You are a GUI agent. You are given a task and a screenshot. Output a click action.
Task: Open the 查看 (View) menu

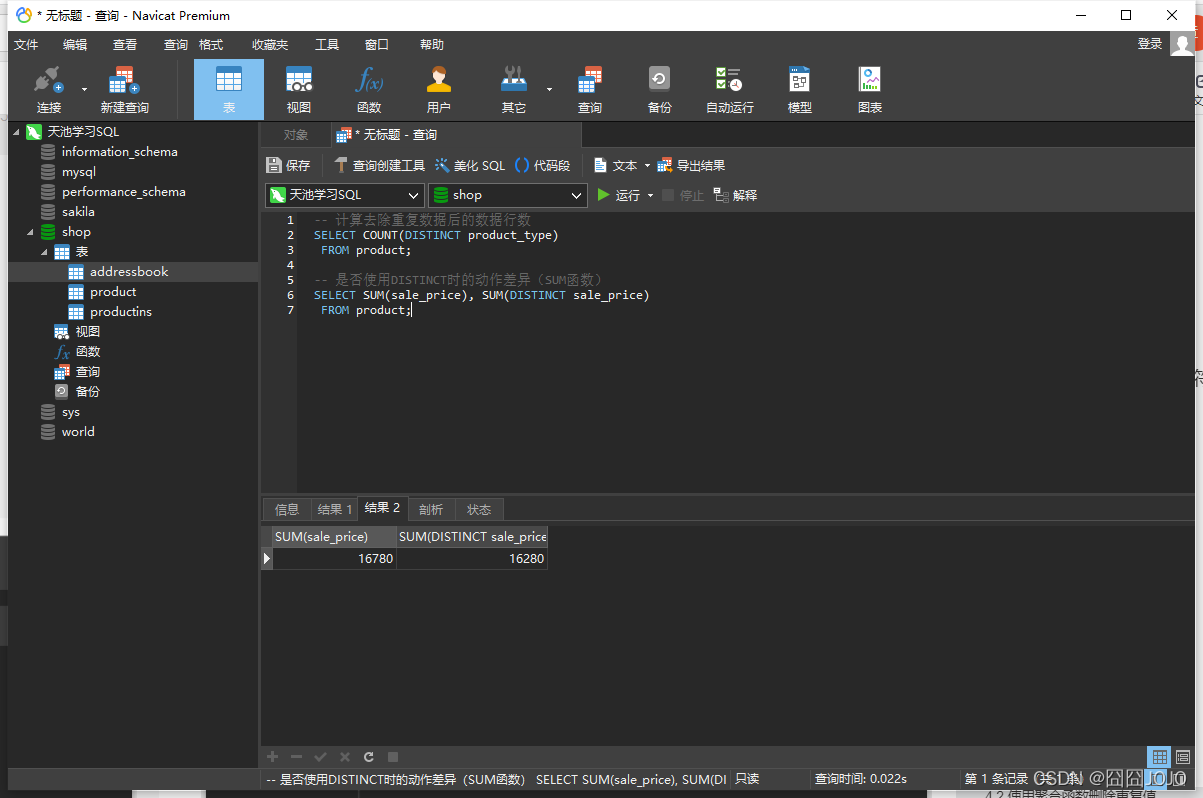[x=125, y=44]
